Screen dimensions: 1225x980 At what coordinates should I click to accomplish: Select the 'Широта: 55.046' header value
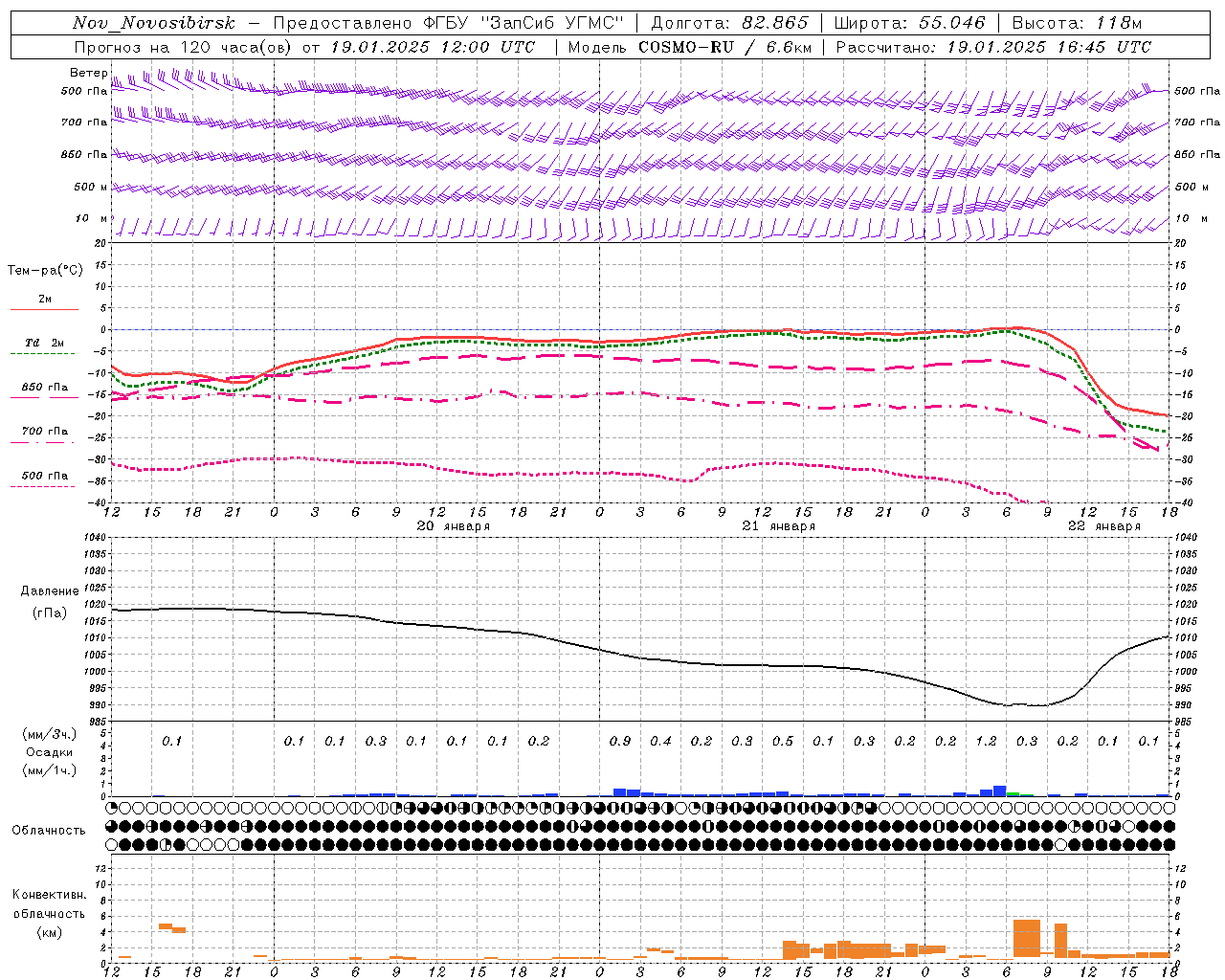pyautogui.click(x=909, y=23)
